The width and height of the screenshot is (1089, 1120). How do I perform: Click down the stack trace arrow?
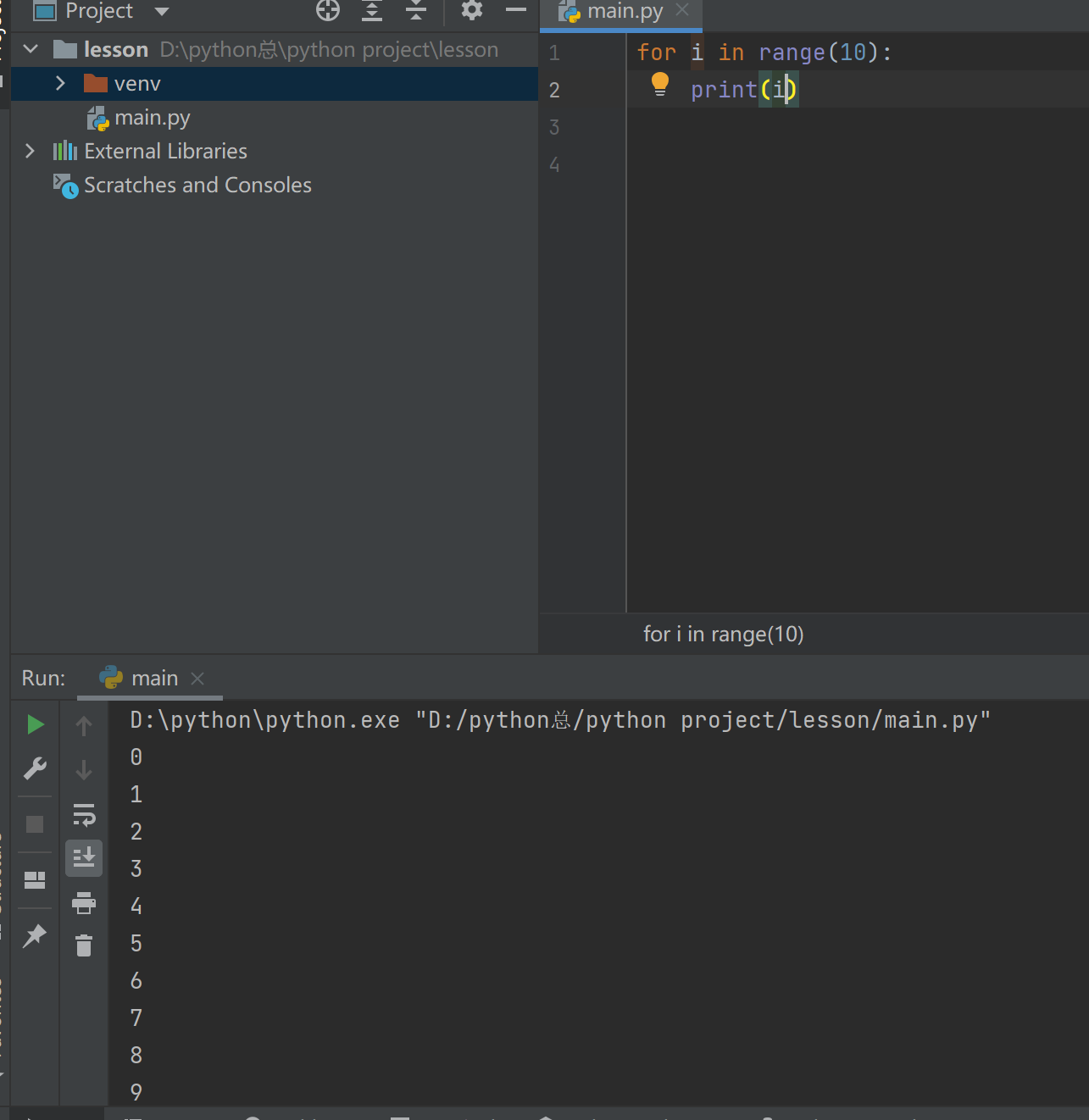pos(84,770)
